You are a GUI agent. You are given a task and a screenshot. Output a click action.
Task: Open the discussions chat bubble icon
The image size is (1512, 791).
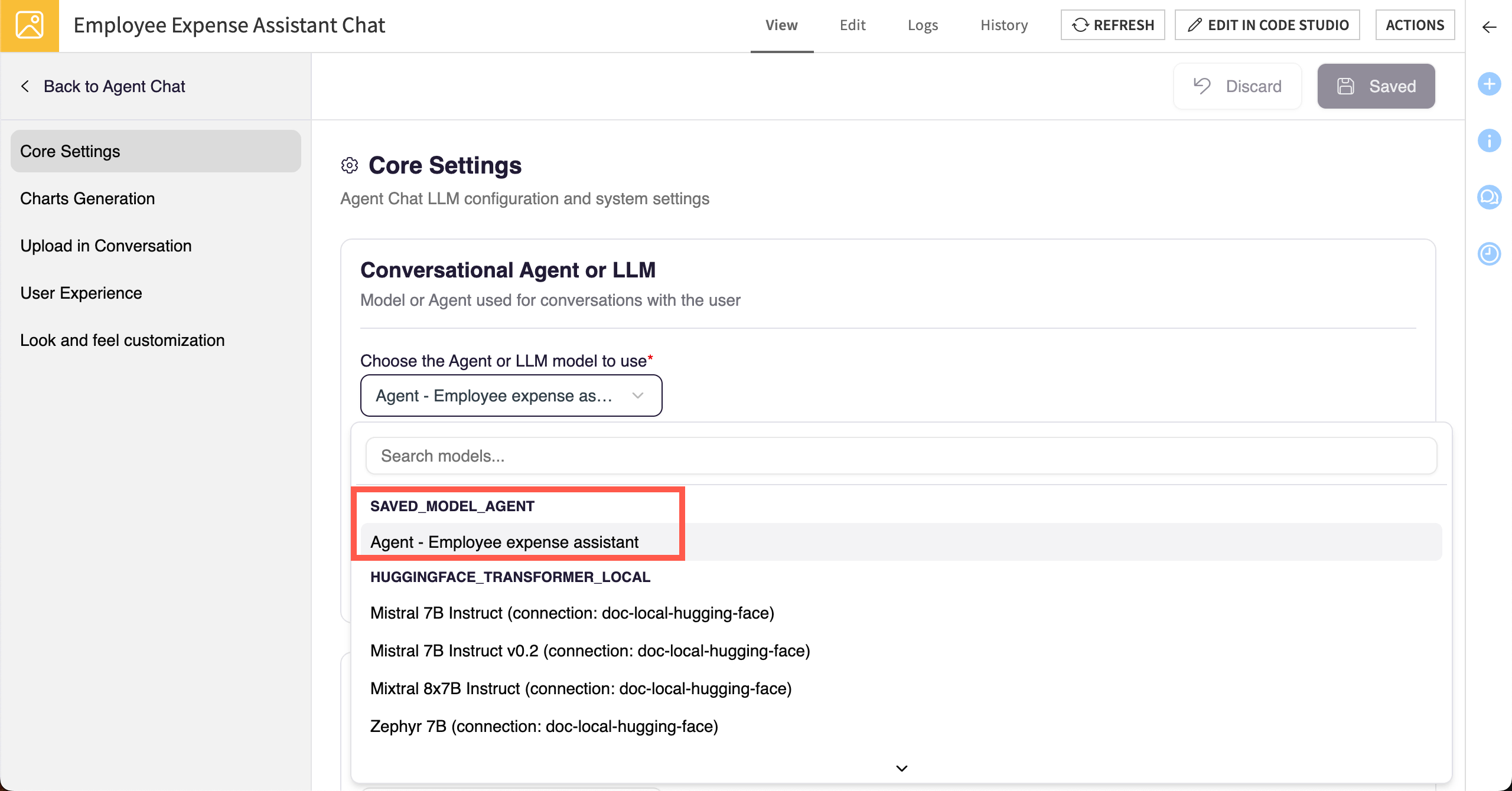tap(1489, 197)
